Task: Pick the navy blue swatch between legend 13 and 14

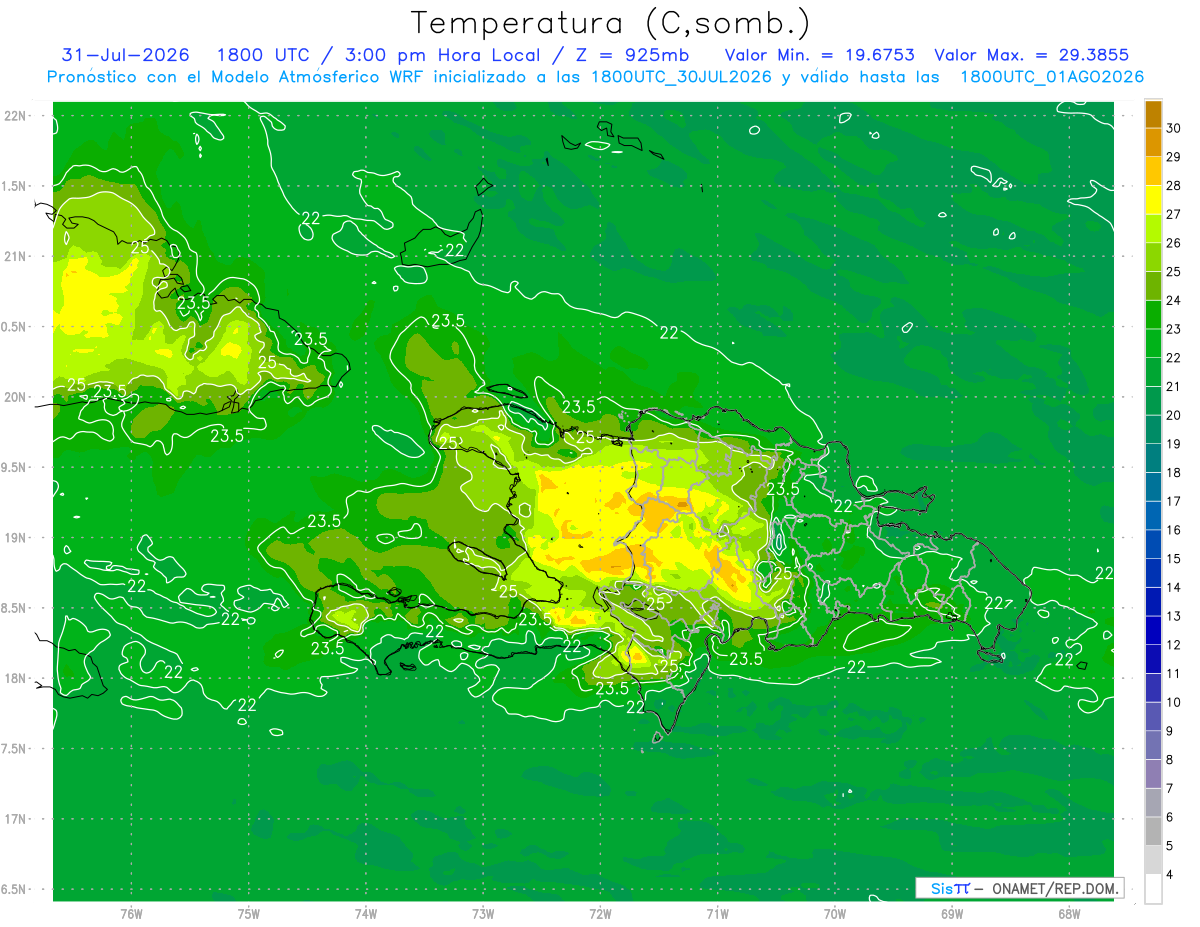Action: pyautogui.click(x=1153, y=602)
